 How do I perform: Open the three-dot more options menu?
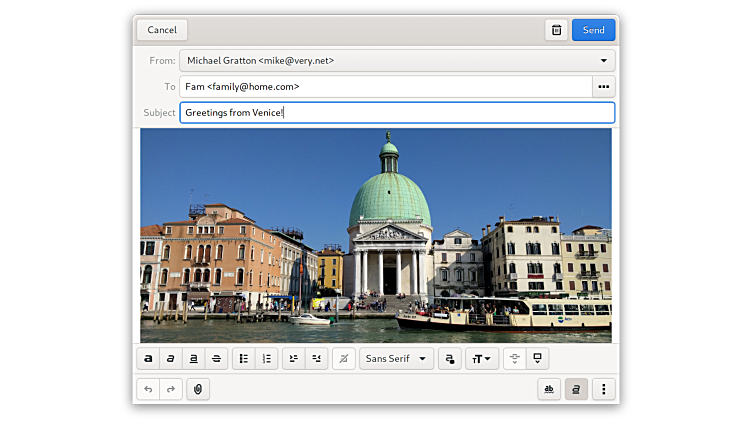(603, 389)
